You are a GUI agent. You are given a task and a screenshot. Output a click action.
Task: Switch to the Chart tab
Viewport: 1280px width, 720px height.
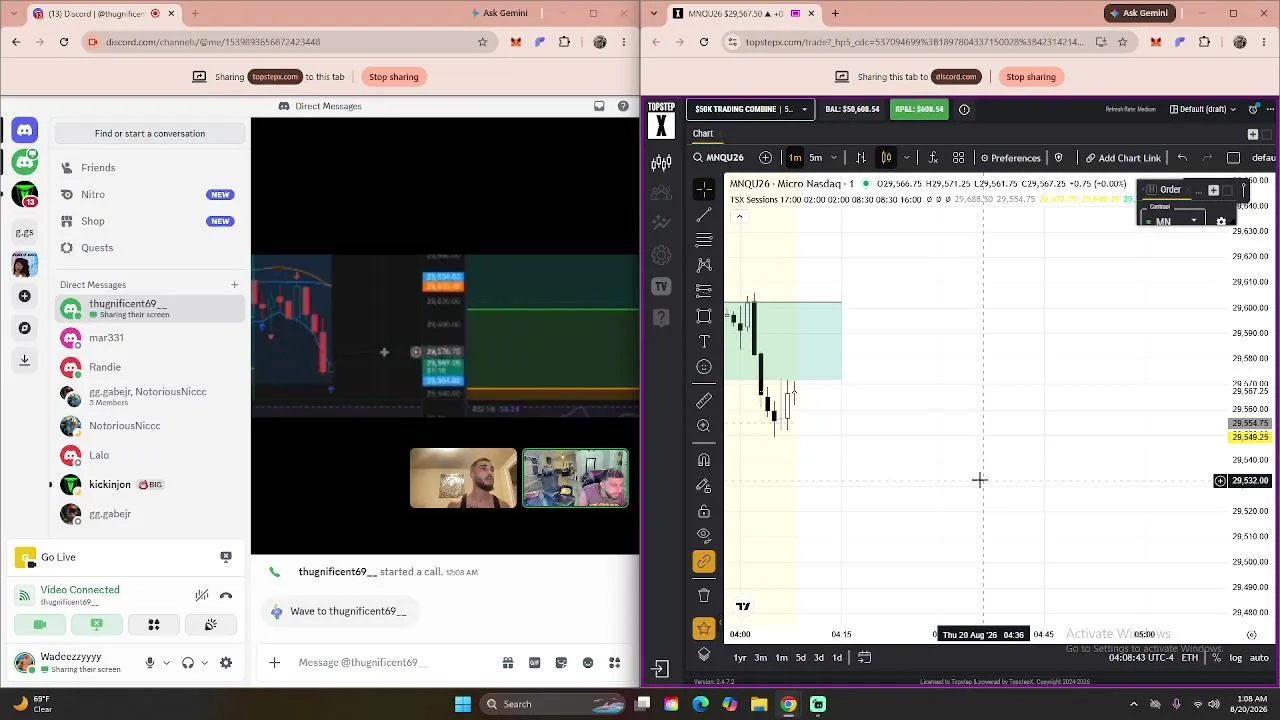[703, 134]
